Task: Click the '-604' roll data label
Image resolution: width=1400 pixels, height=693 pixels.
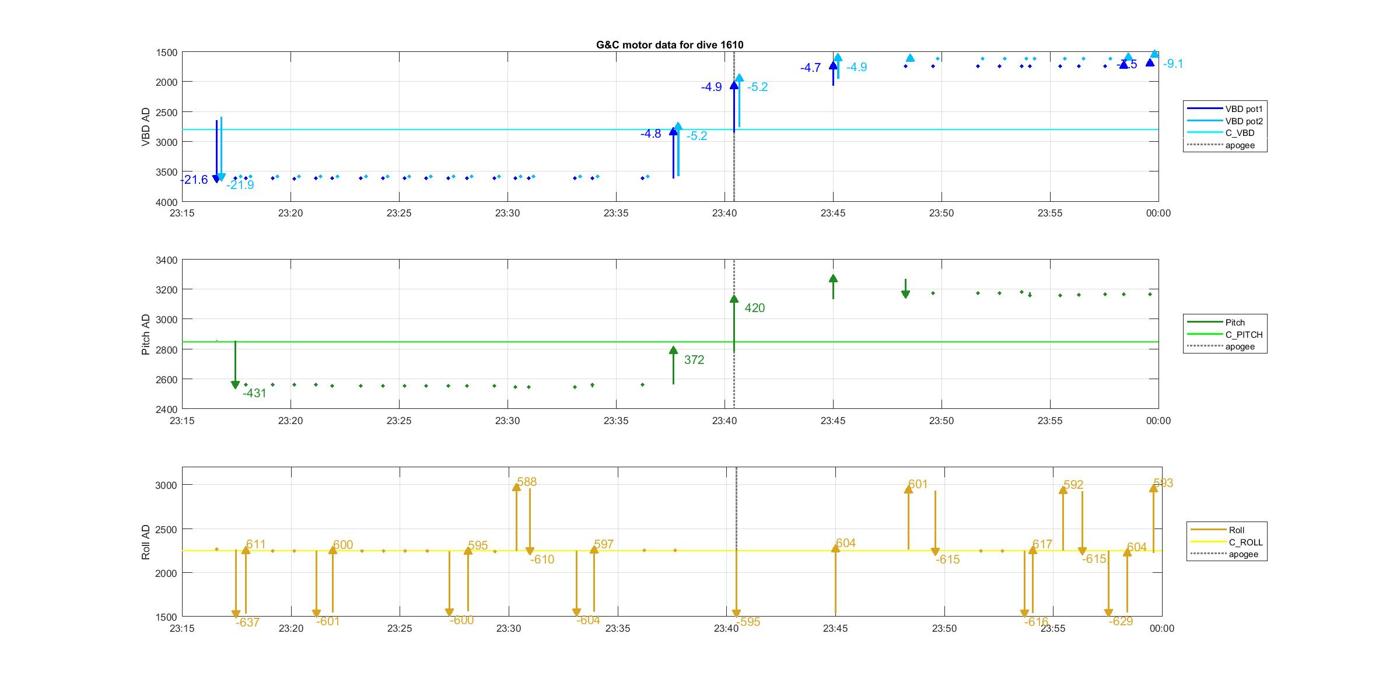Action: click(588, 621)
